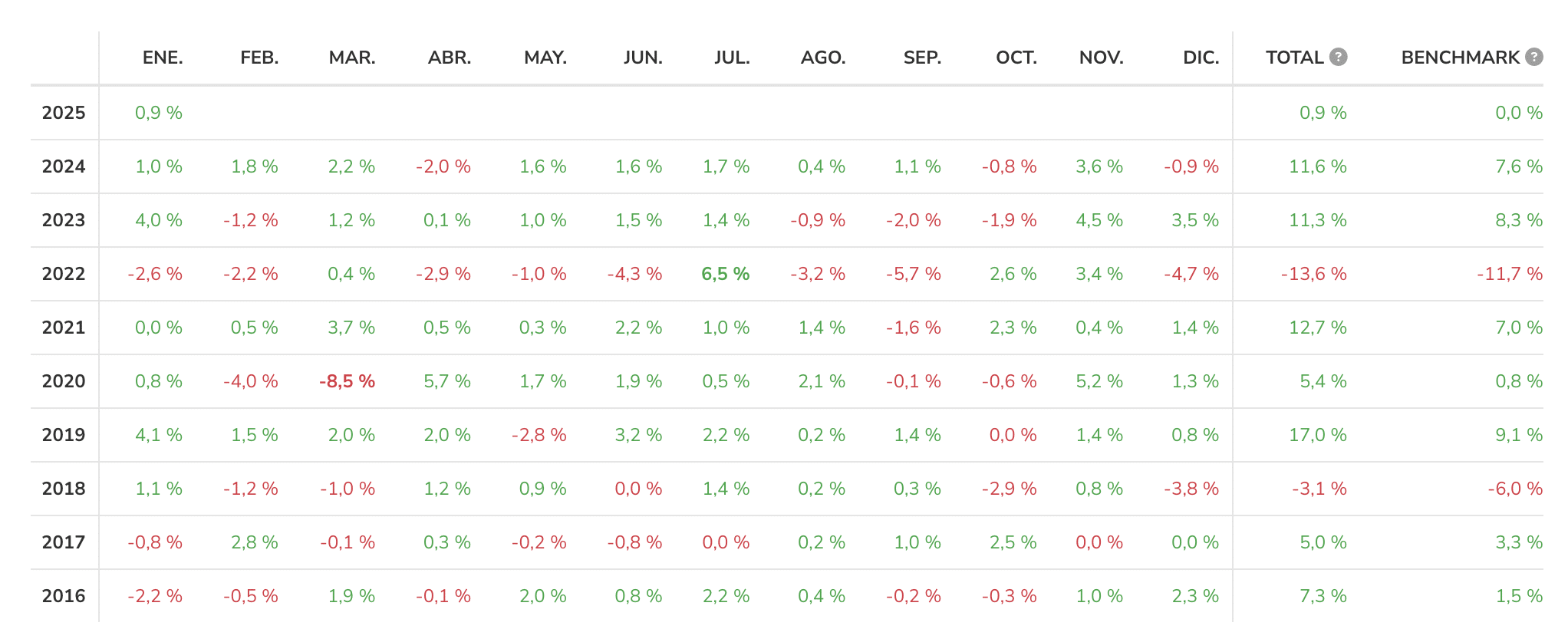Click the ENE. column header

click(x=163, y=58)
